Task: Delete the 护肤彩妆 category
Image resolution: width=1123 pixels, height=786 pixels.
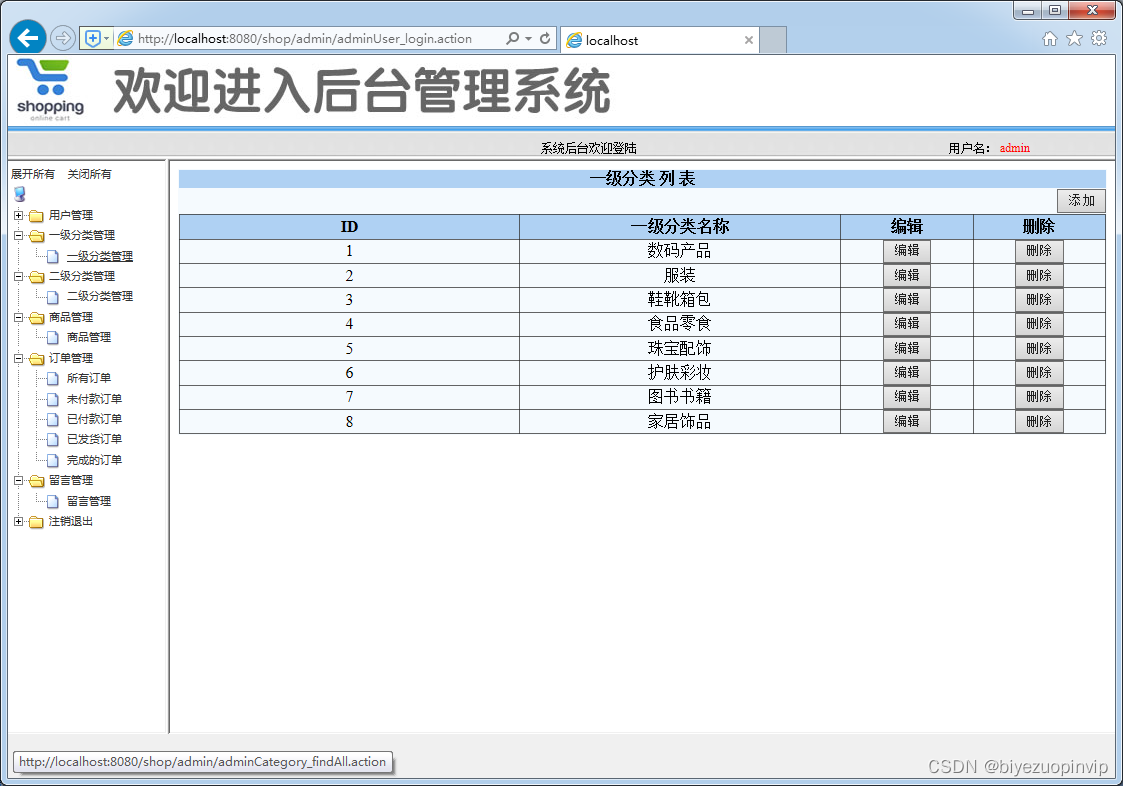Action: (1038, 373)
